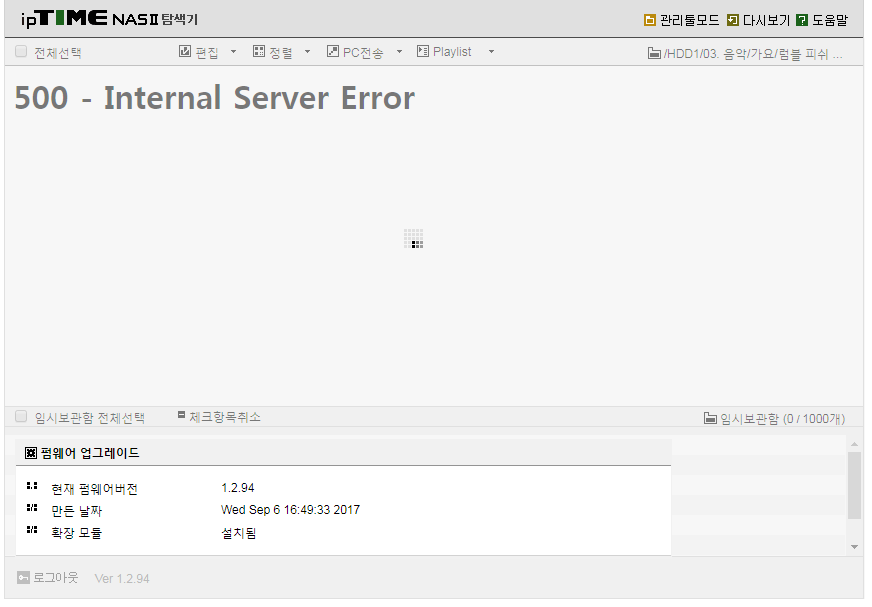Open the 편집 menu

tap(206, 52)
